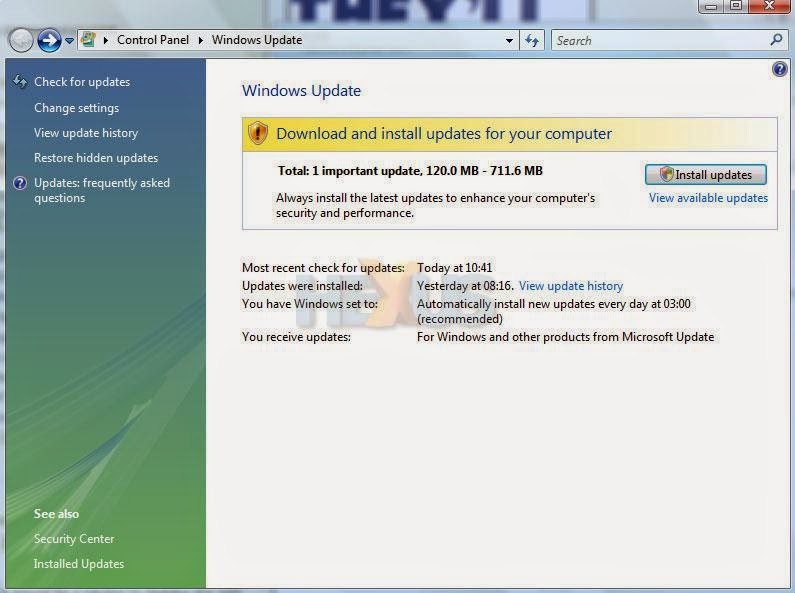This screenshot has width=795, height=593.
Task: Open View update history in sidebar
Action: (86, 133)
